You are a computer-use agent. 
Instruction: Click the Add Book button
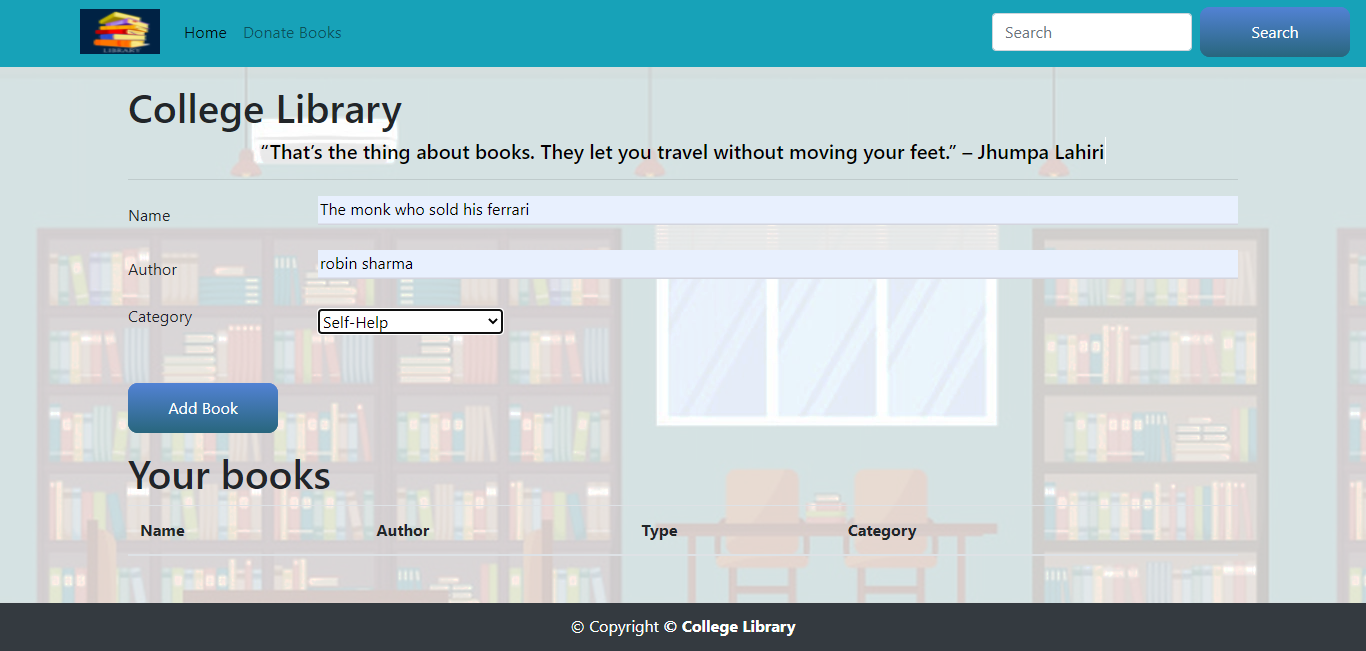click(x=203, y=408)
